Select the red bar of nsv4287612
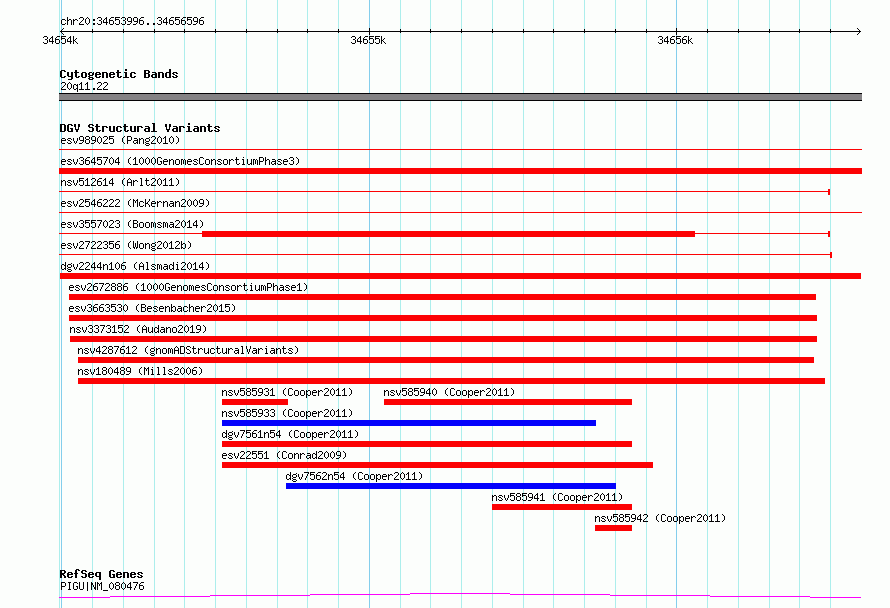This screenshot has height=608, width=890. tap(446, 360)
